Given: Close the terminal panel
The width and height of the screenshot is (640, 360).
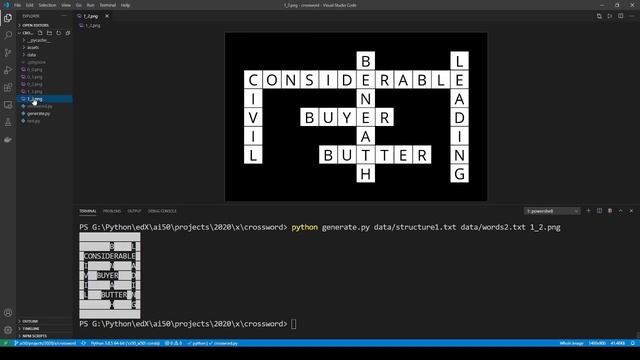Looking at the screenshot, I should pyautogui.click(x=631, y=211).
